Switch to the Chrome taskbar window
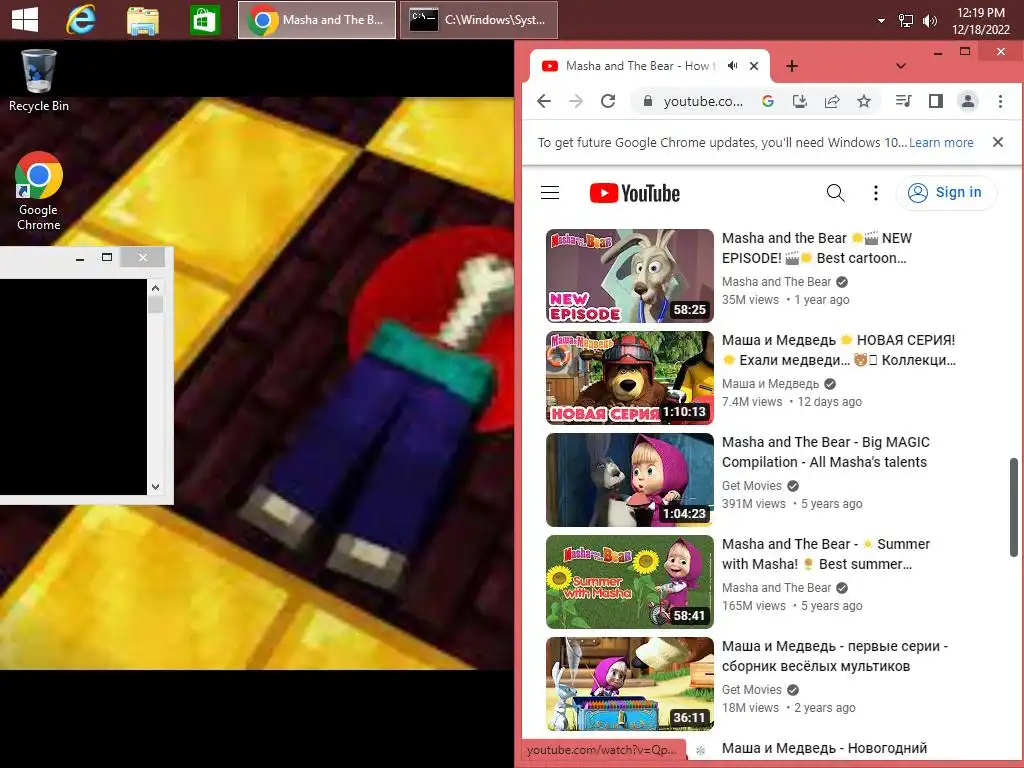Viewport: 1024px width, 768px height. (x=317, y=20)
